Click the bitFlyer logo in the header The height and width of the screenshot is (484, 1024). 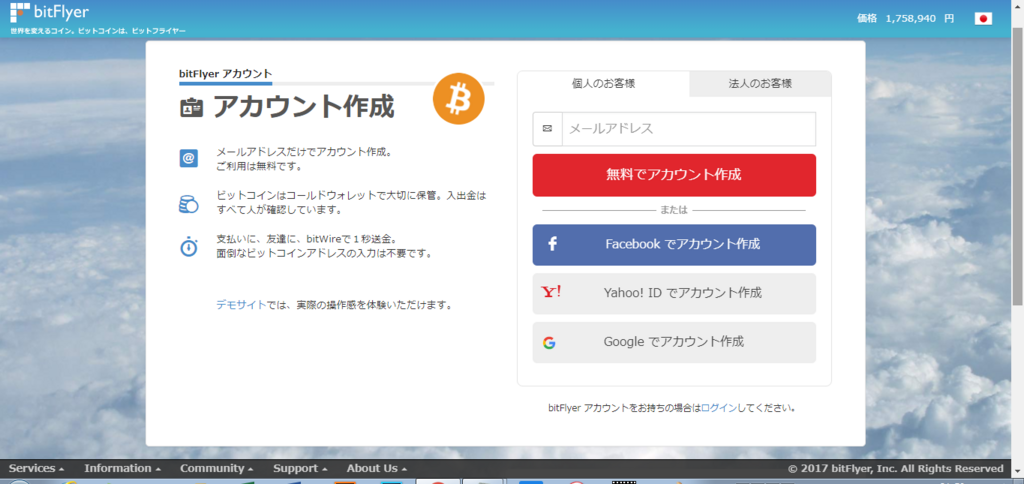point(49,12)
